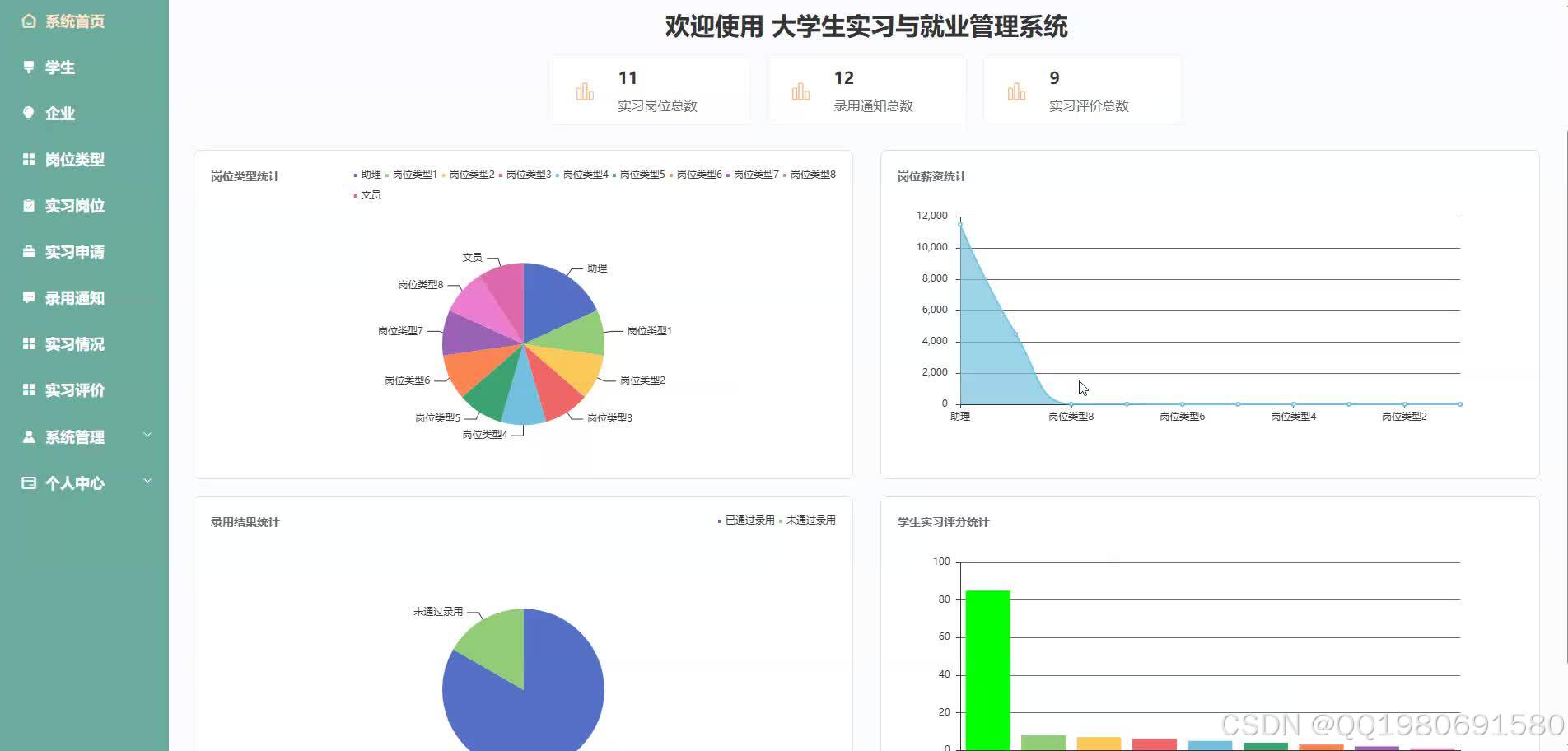Open 企业 via its sidebar icon
The height and width of the screenshot is (751, 1568).
pos(27,113)
